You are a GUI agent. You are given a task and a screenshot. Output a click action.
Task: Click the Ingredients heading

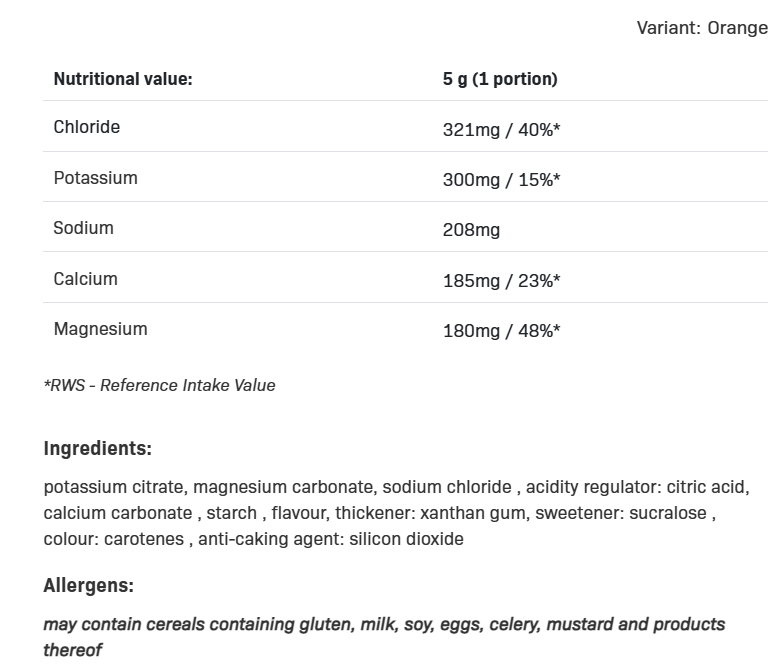tap(97, 448)
